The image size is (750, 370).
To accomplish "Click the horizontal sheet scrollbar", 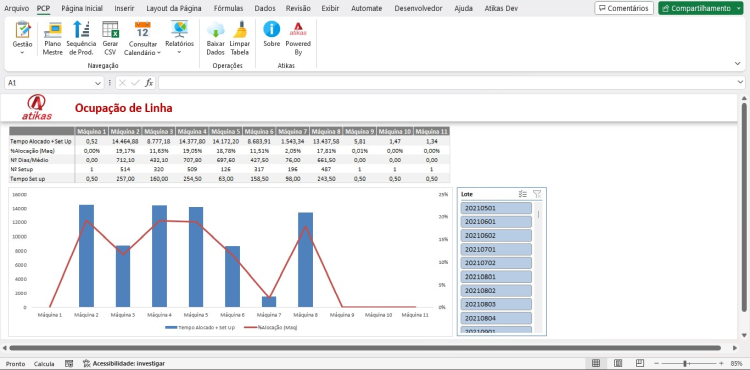I will pyautogui.click(x=365, y=348).
